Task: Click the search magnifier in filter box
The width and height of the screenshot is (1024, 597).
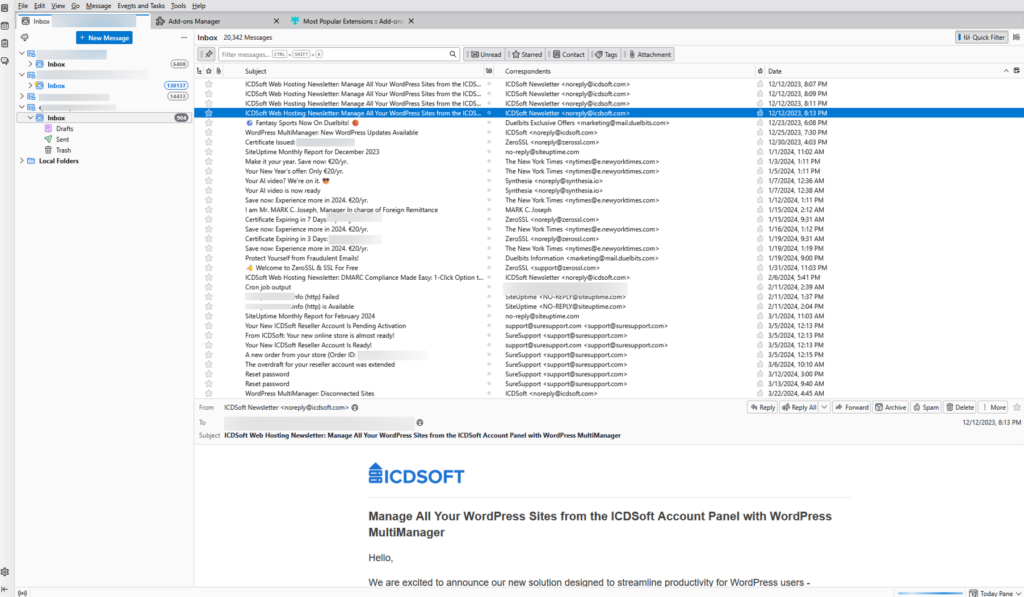Action: [x=453, y=54]
